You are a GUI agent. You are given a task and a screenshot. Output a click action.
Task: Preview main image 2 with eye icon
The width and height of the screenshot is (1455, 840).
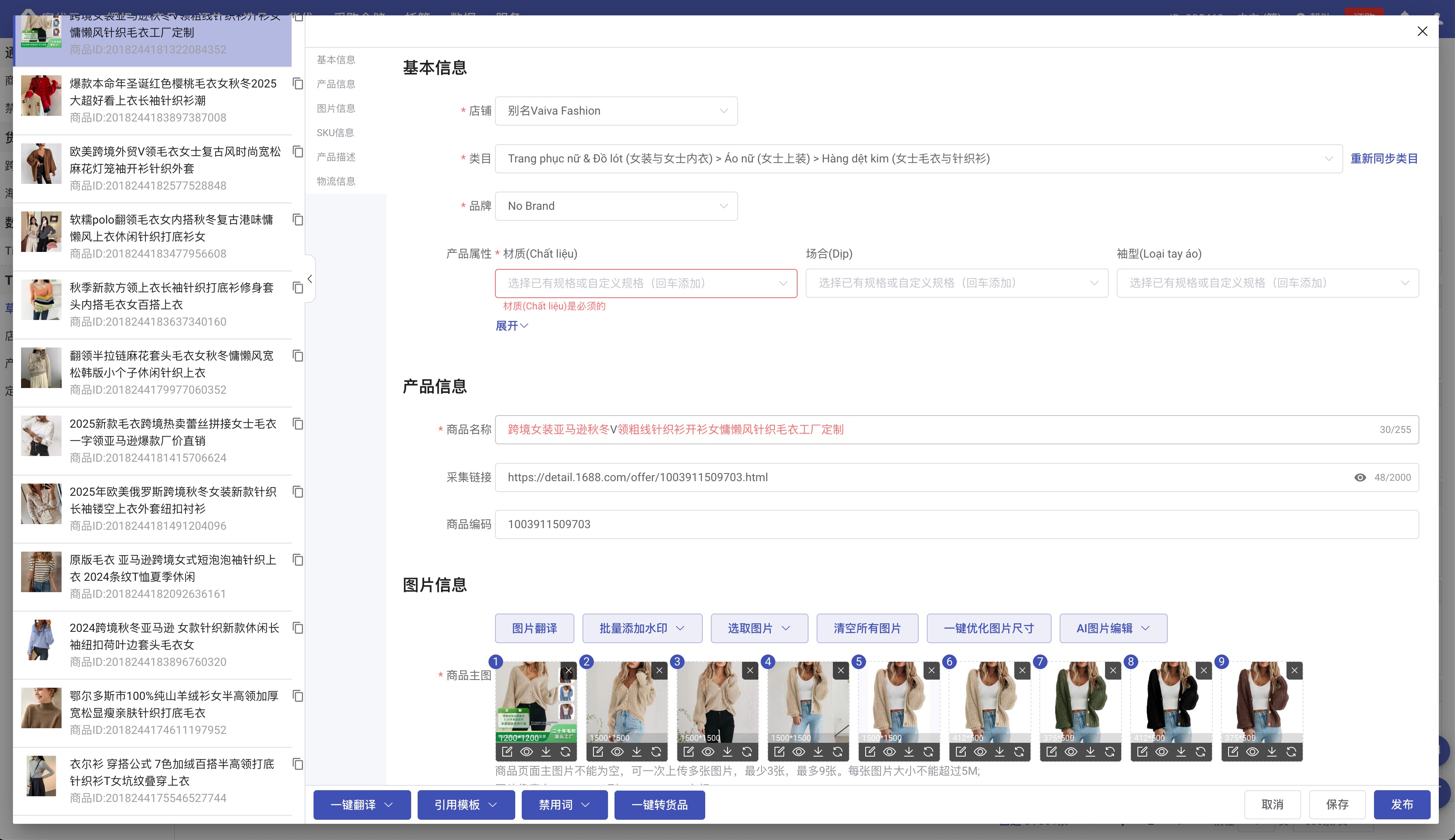tap(617, 752)
